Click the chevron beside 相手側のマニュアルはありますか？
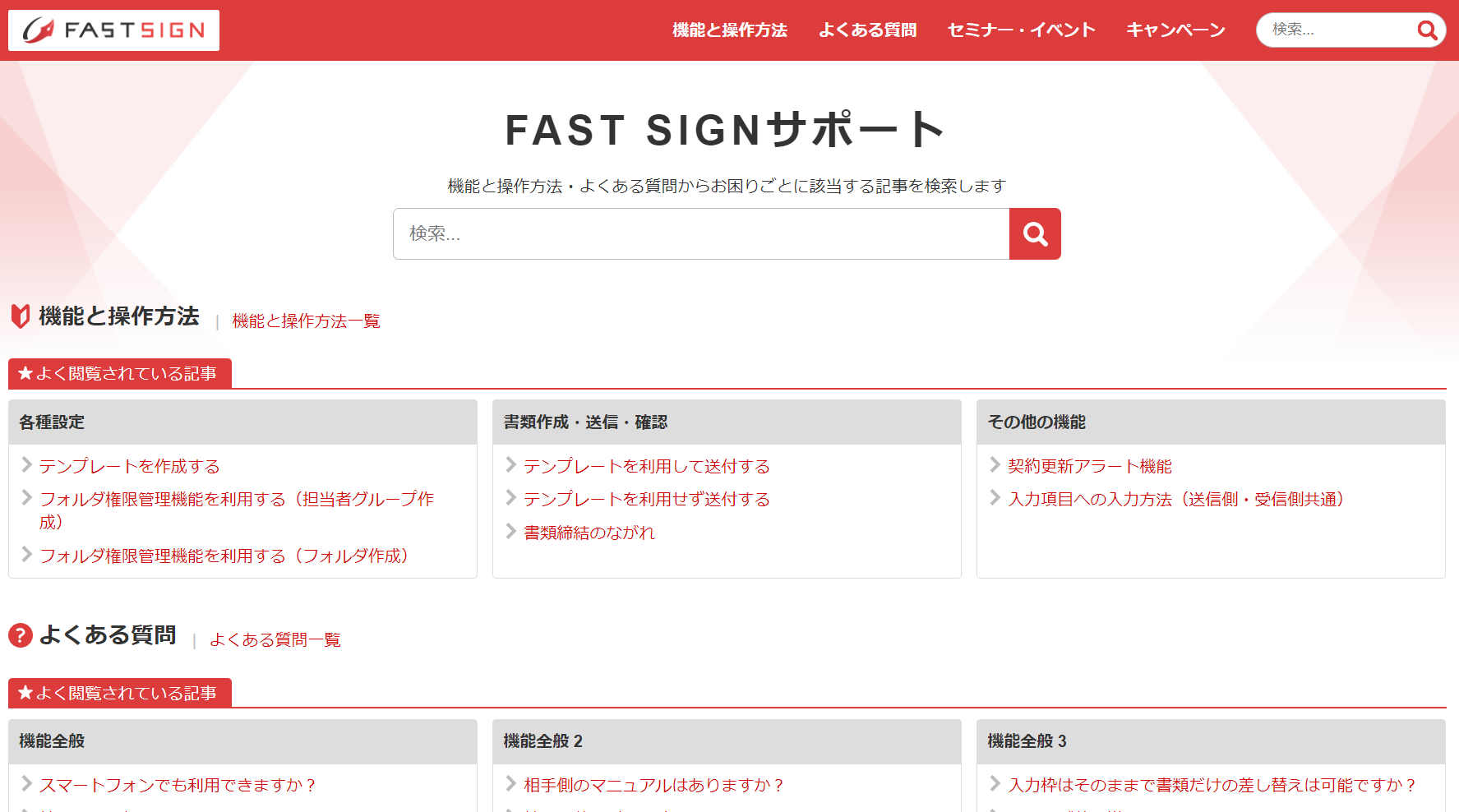 pyautogui.click(x=510, y=784)
